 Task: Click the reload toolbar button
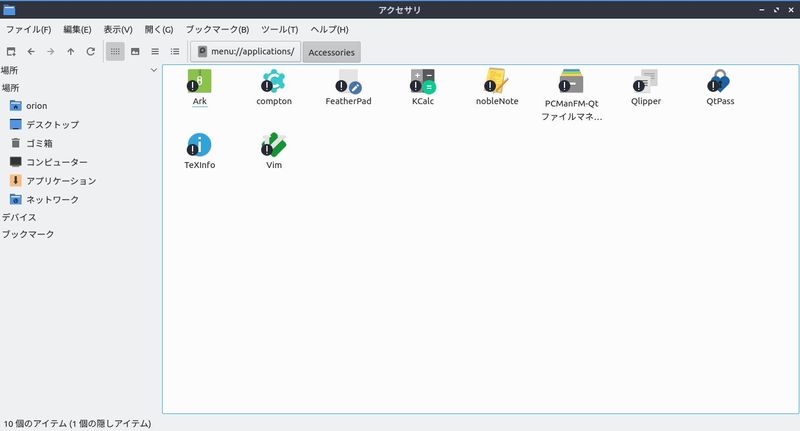tap(91, 51)
